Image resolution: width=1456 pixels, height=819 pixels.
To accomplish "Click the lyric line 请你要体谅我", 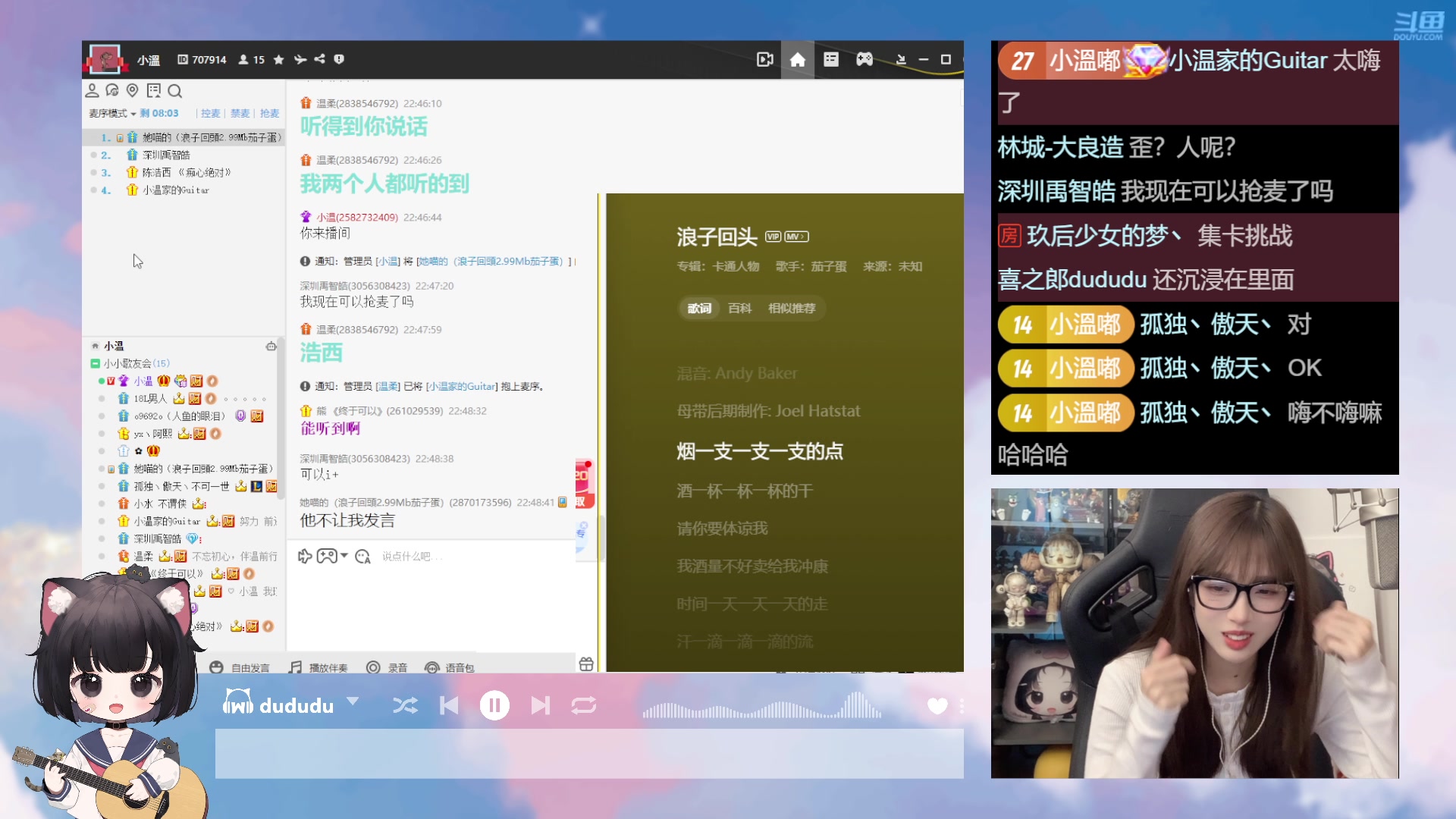I will [x=722, y=529].
